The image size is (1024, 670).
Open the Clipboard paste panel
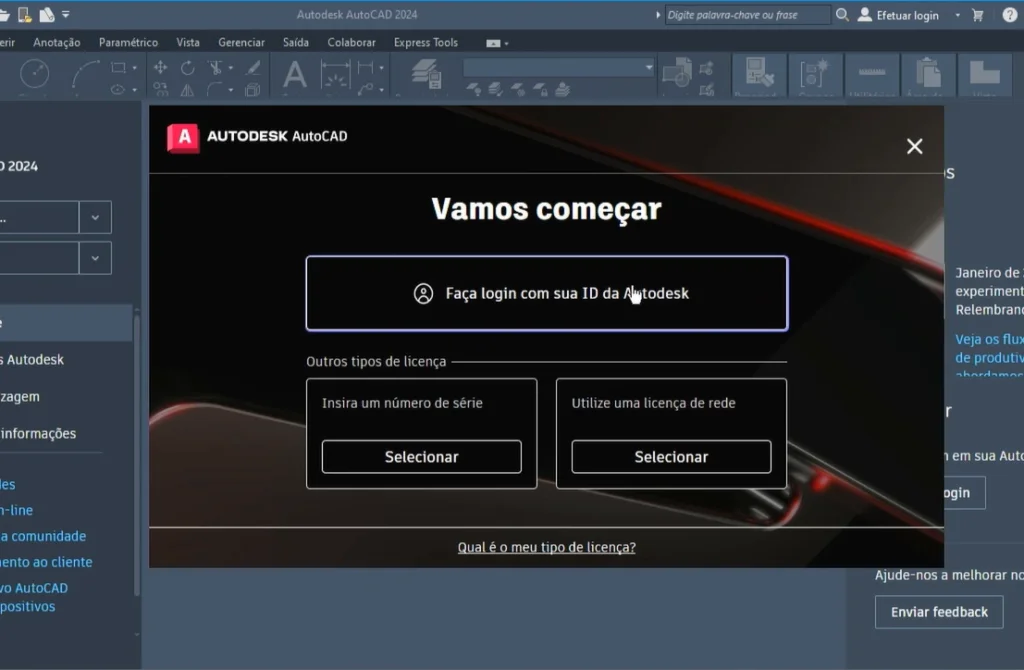(928, 73)
